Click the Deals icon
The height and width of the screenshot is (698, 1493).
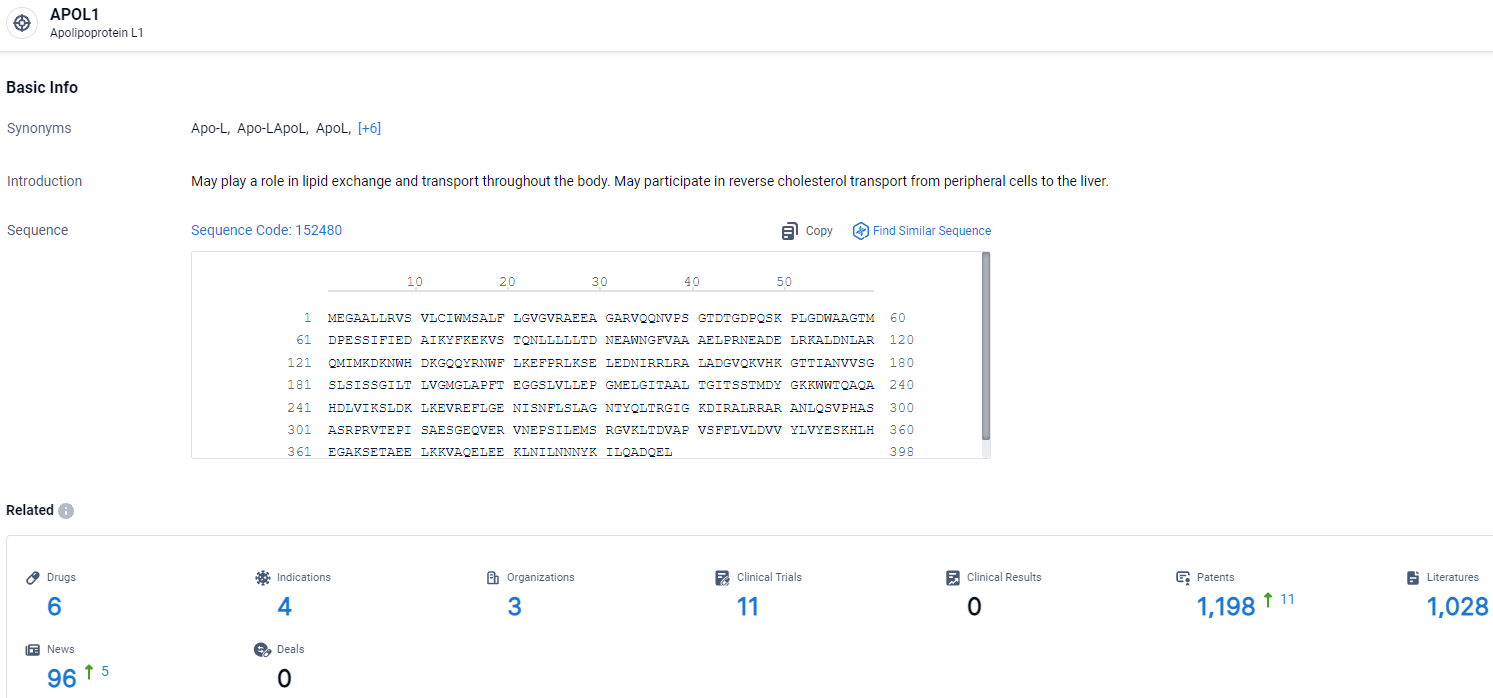[263, 650]
